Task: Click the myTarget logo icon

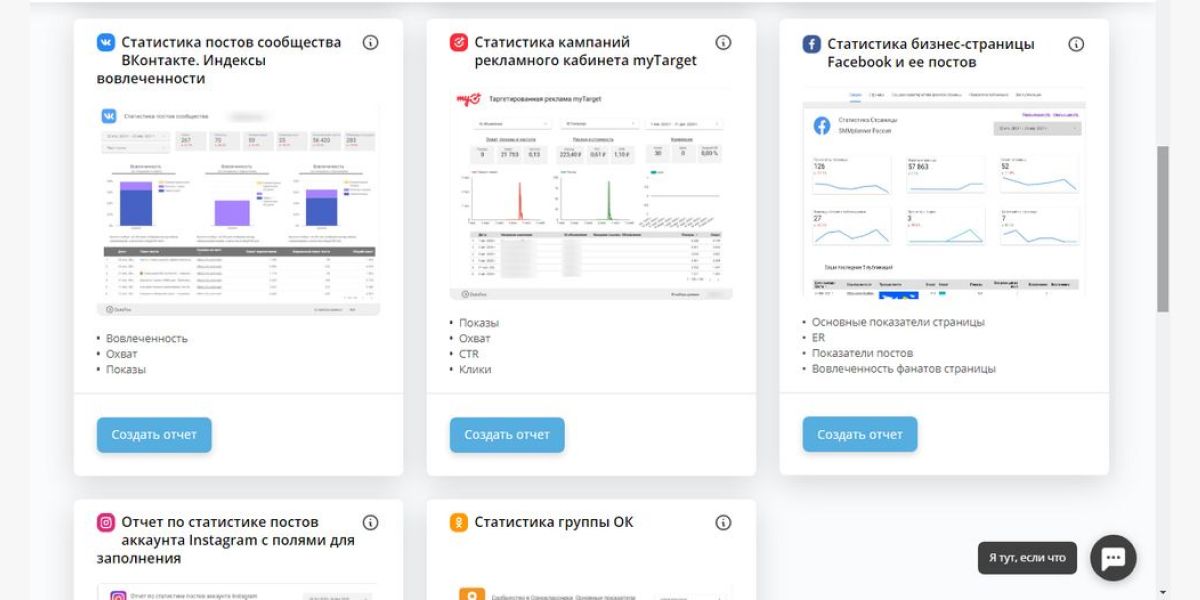Action: pos(459,42)
